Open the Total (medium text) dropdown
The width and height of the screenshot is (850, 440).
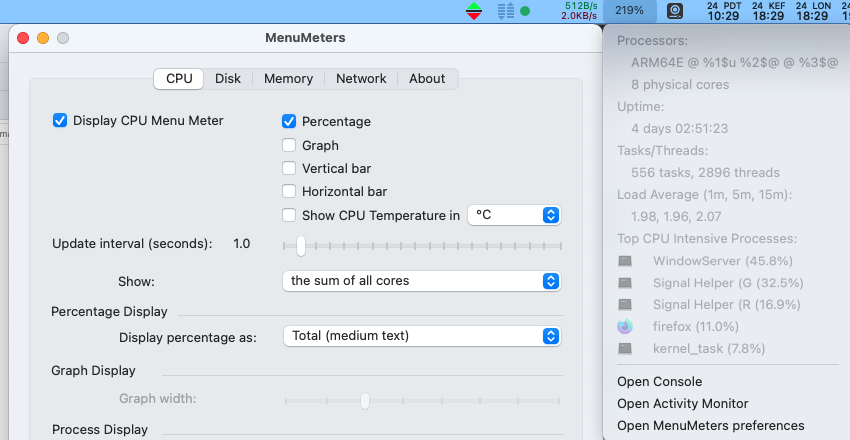[422, 336]
